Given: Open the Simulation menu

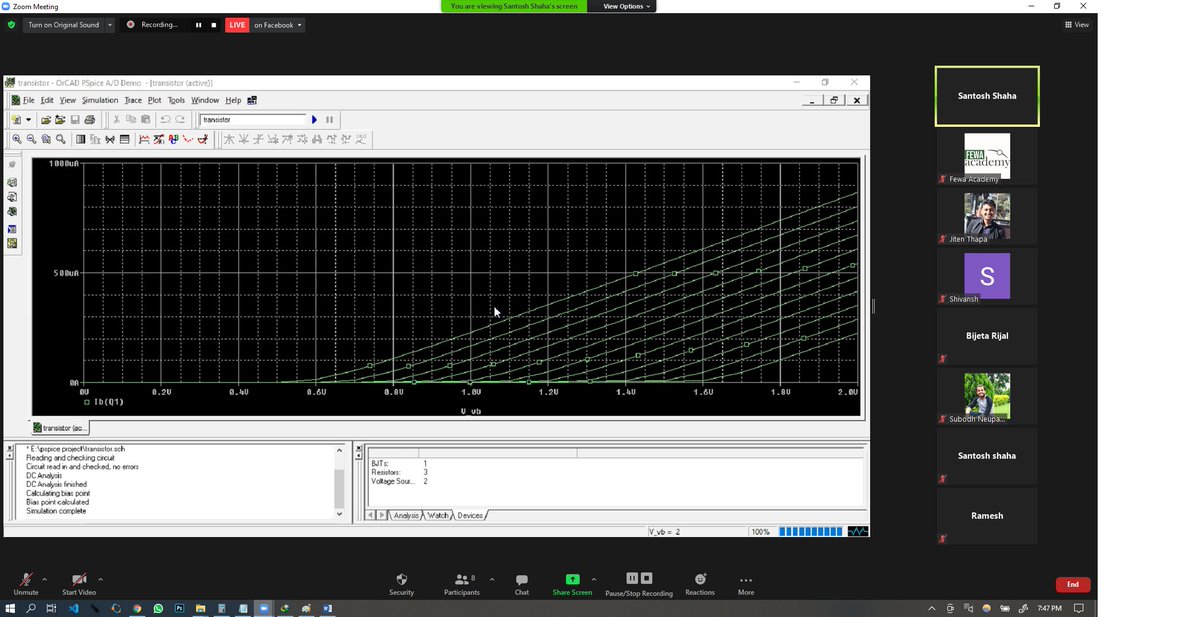Looking at the screenshot, I should pos(100,100).
